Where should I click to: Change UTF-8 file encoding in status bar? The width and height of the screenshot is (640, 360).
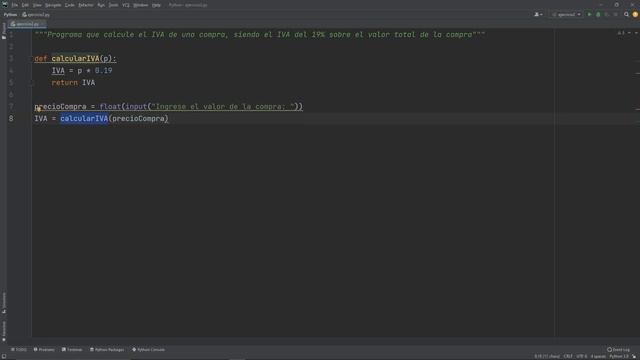582,357
